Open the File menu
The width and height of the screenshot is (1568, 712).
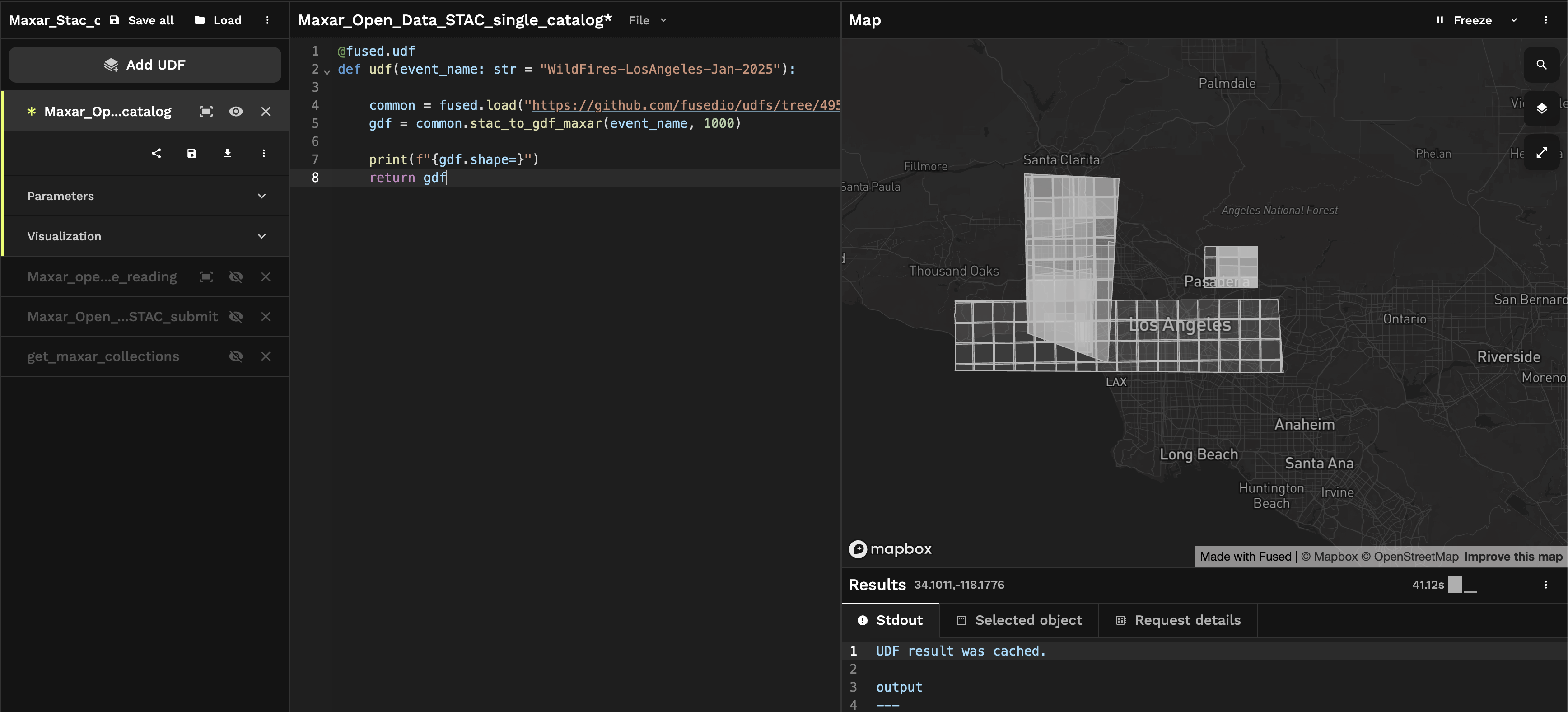[x=648, y=20]
